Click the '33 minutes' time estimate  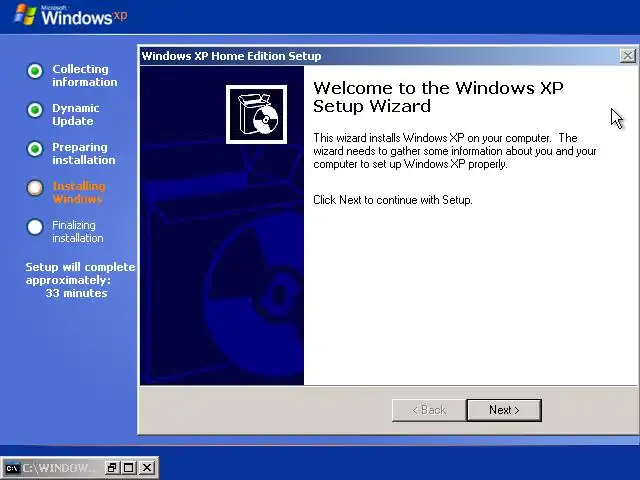point(76,293)
